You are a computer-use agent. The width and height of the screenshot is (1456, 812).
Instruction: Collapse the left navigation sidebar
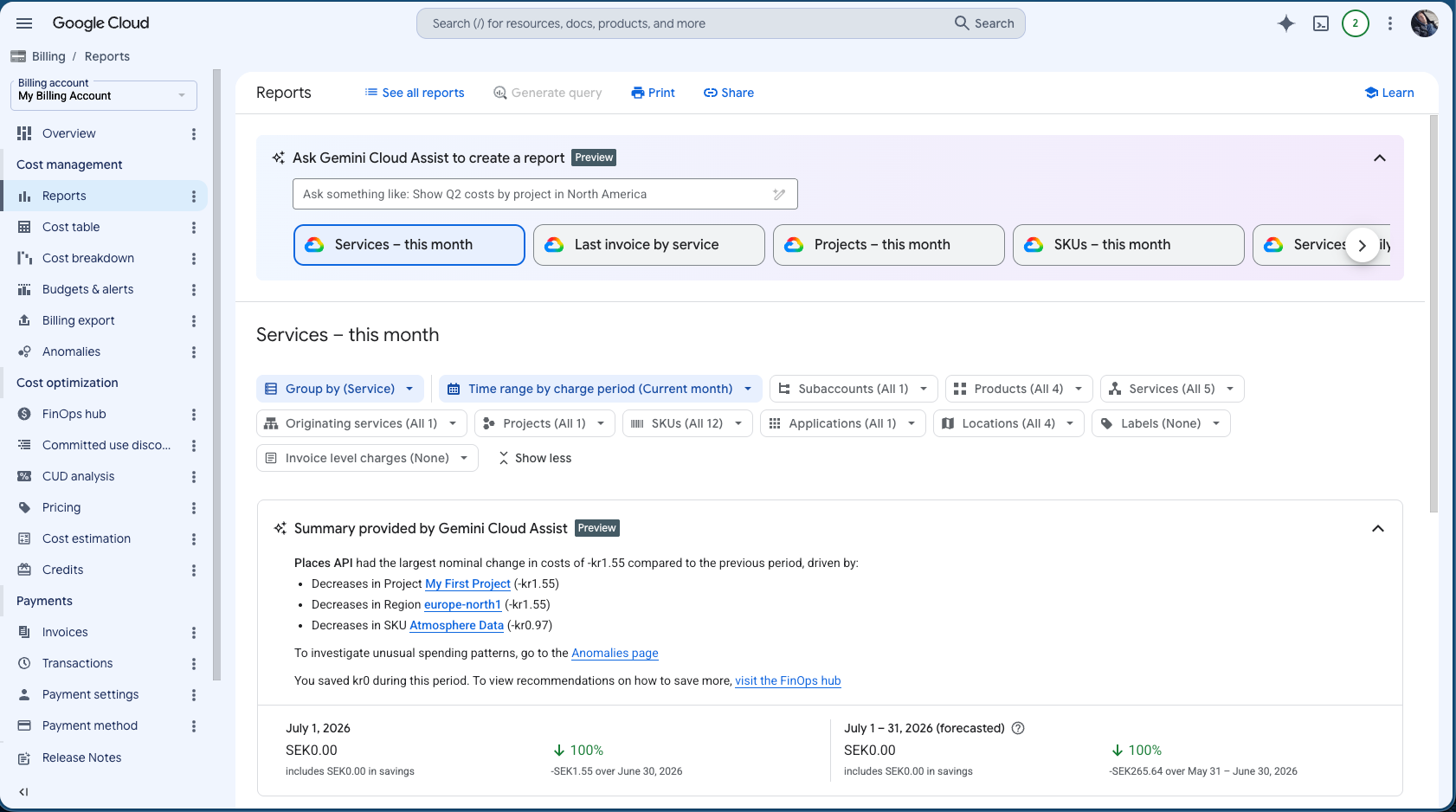coord(23,791)
